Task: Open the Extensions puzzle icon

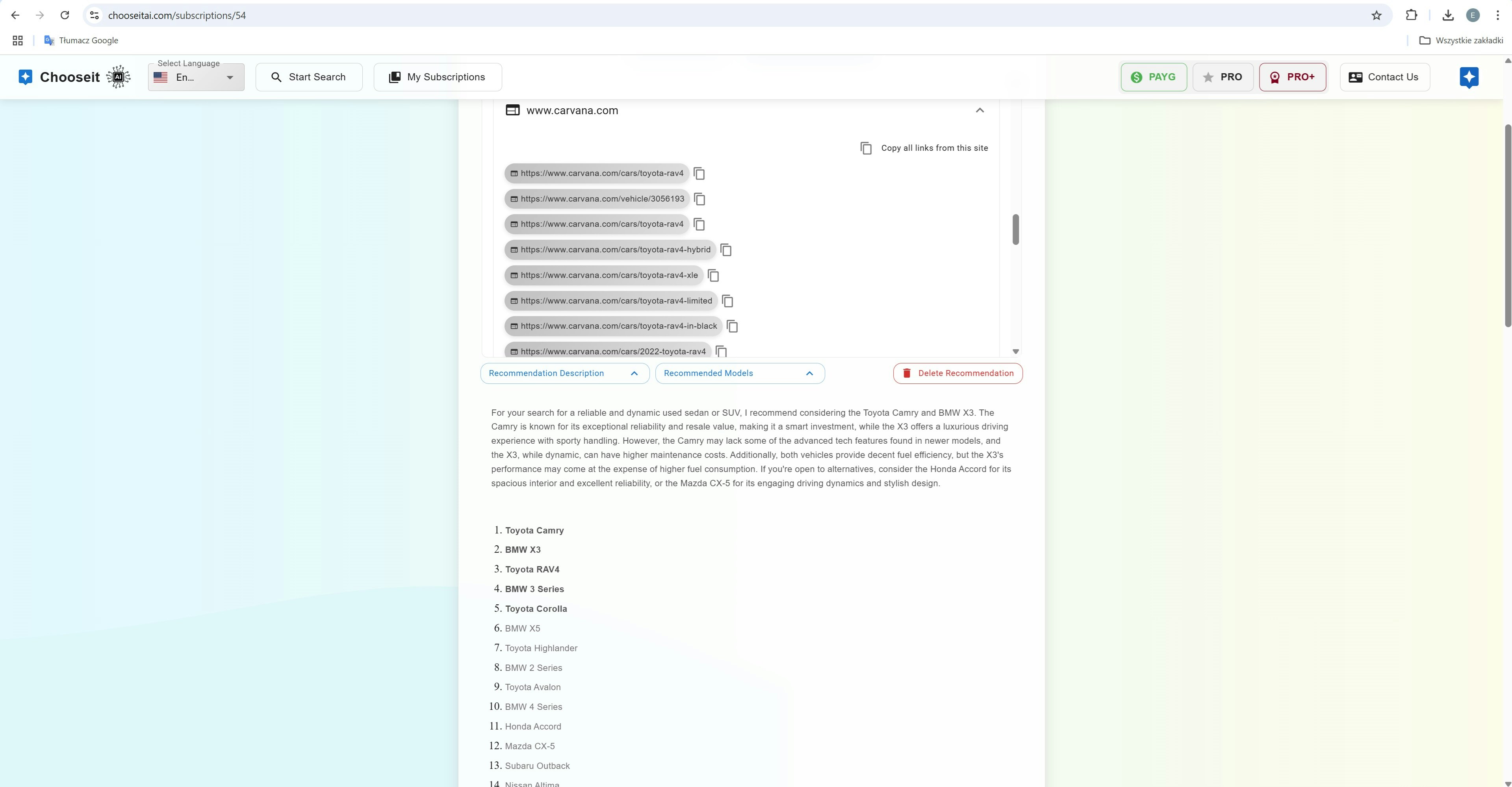Action: [x=1411, y=15]
